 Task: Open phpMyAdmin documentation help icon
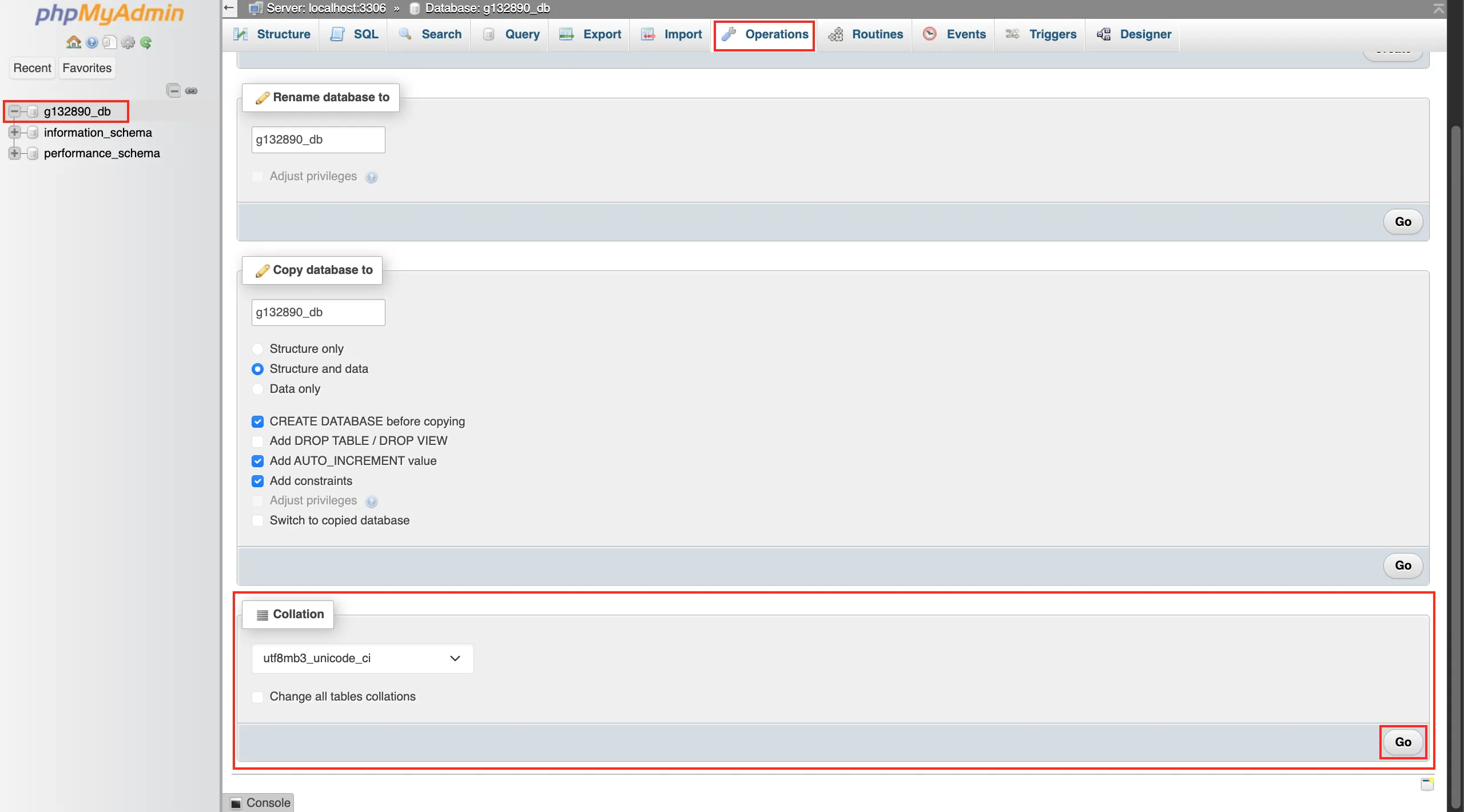click(x=91, y=42)
